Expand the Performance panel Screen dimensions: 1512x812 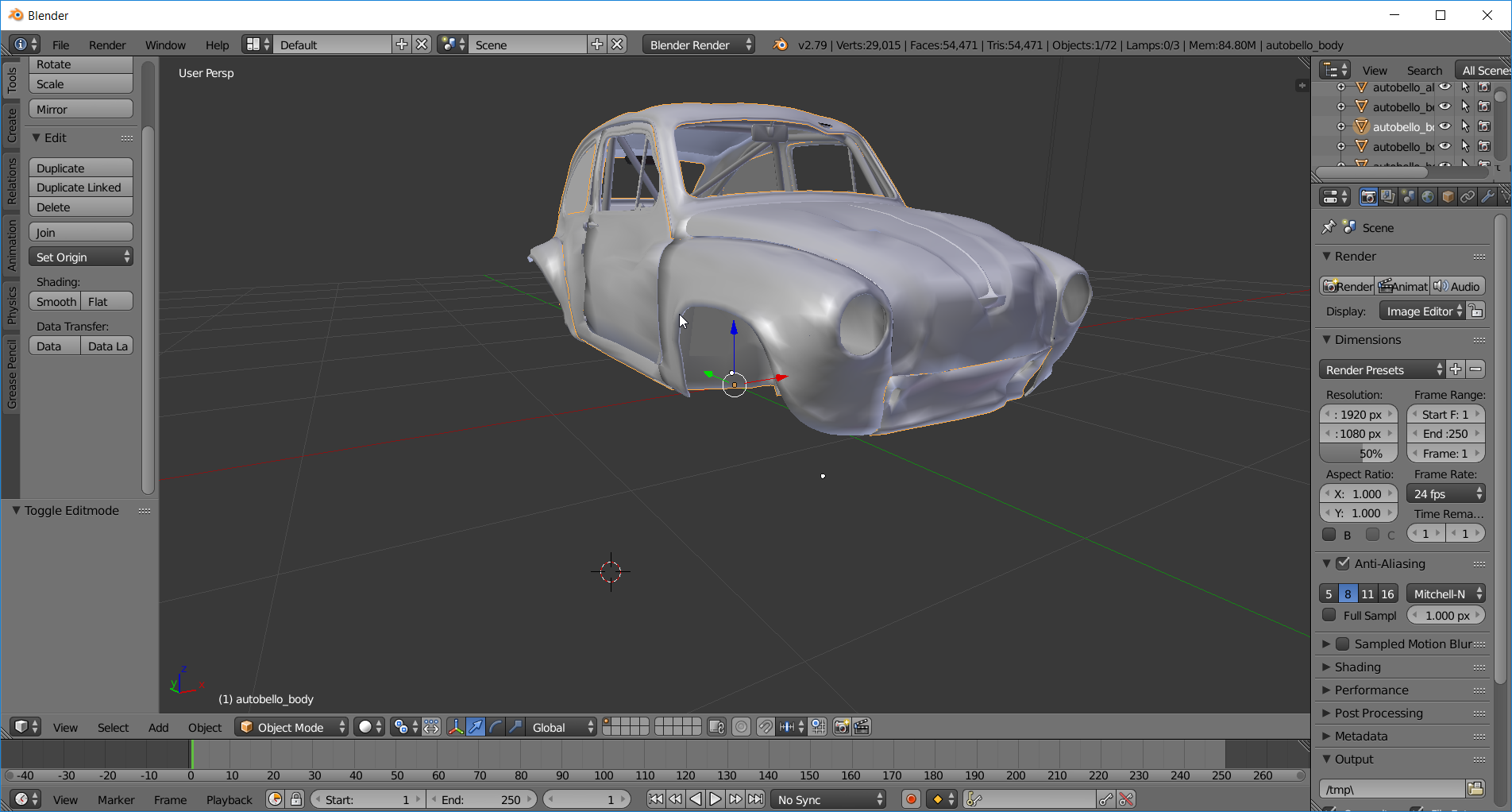pos(1371,690)
